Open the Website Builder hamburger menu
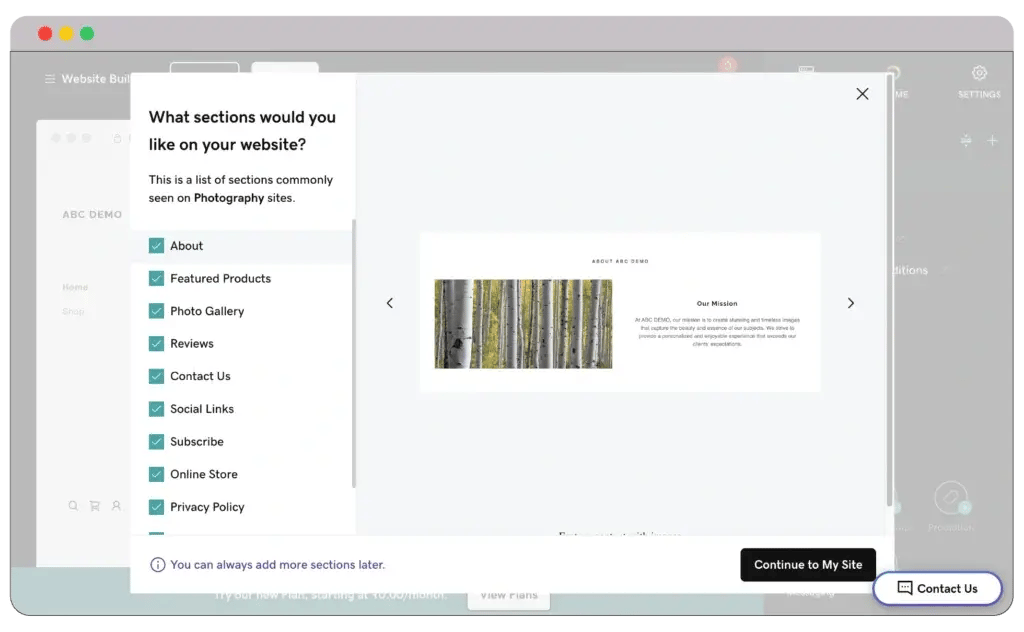 point(50,79)
